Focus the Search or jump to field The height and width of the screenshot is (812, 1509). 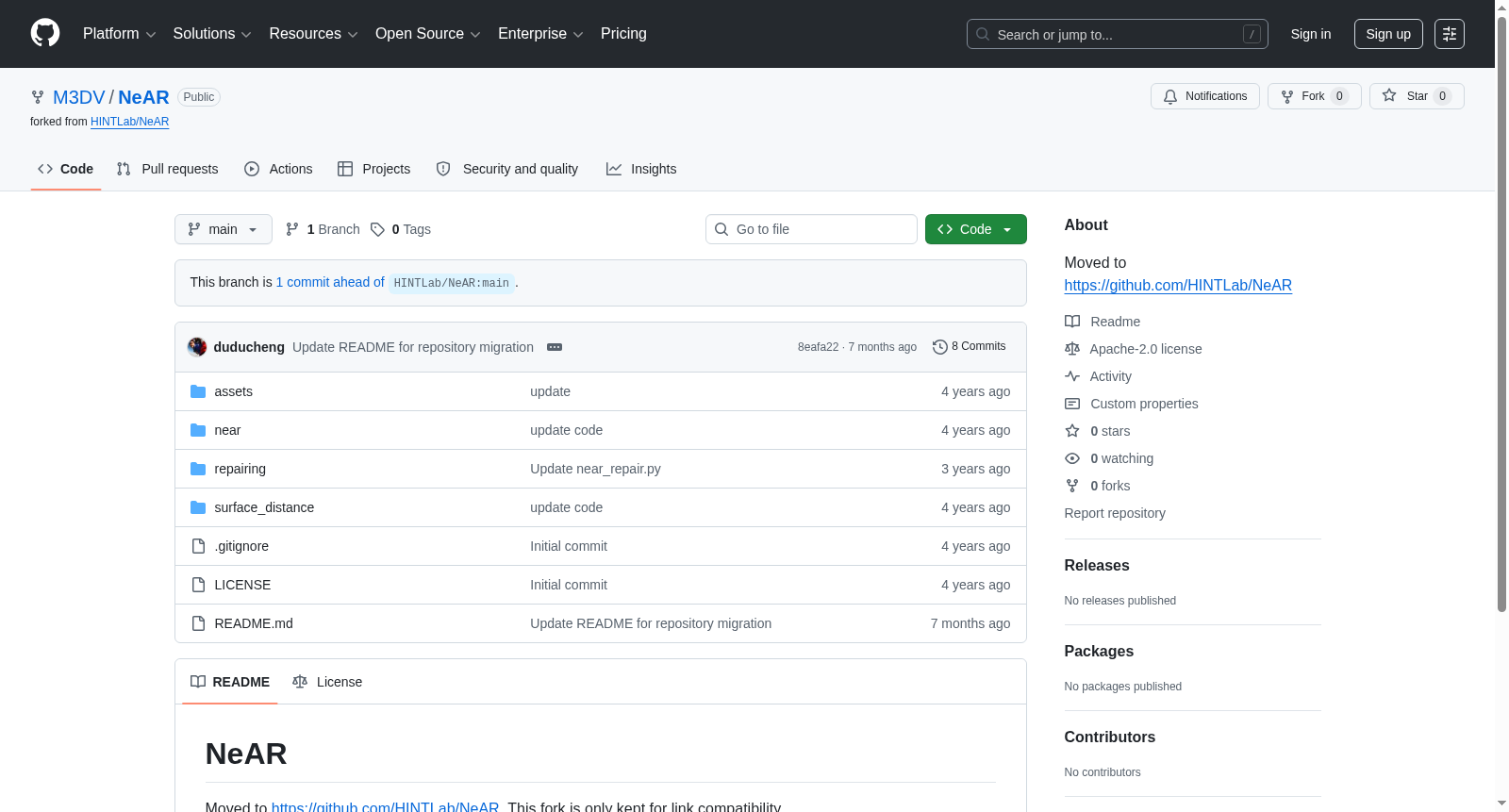pos(1117,34)
